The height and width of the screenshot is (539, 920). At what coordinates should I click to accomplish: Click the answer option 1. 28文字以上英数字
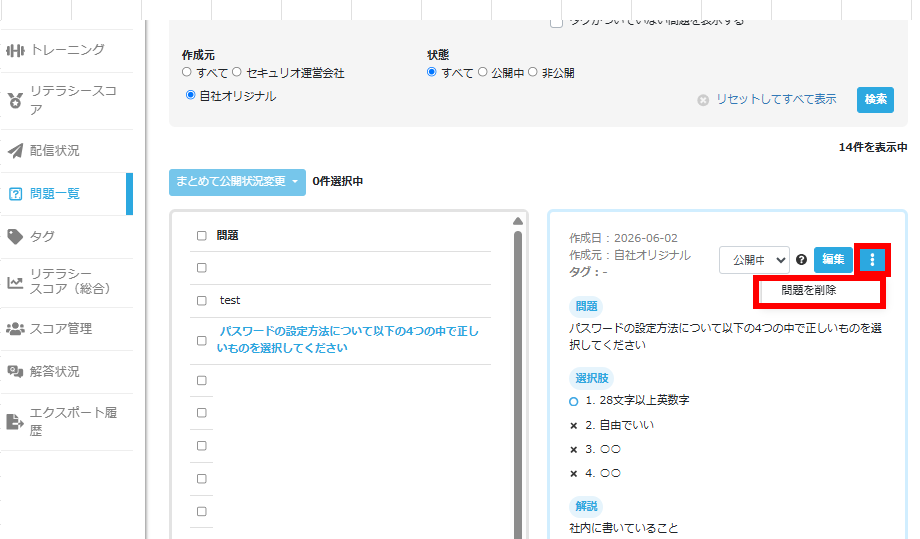point(637,401)
